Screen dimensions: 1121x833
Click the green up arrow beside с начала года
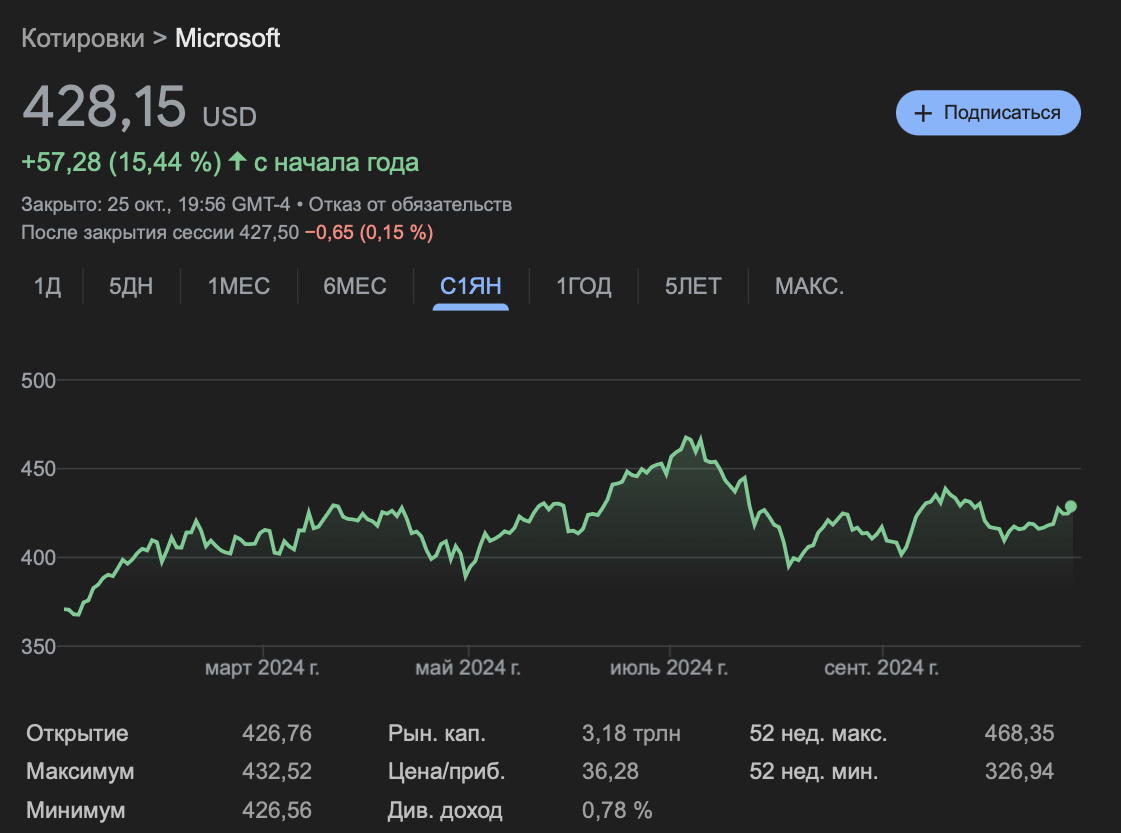pos(237,162)
